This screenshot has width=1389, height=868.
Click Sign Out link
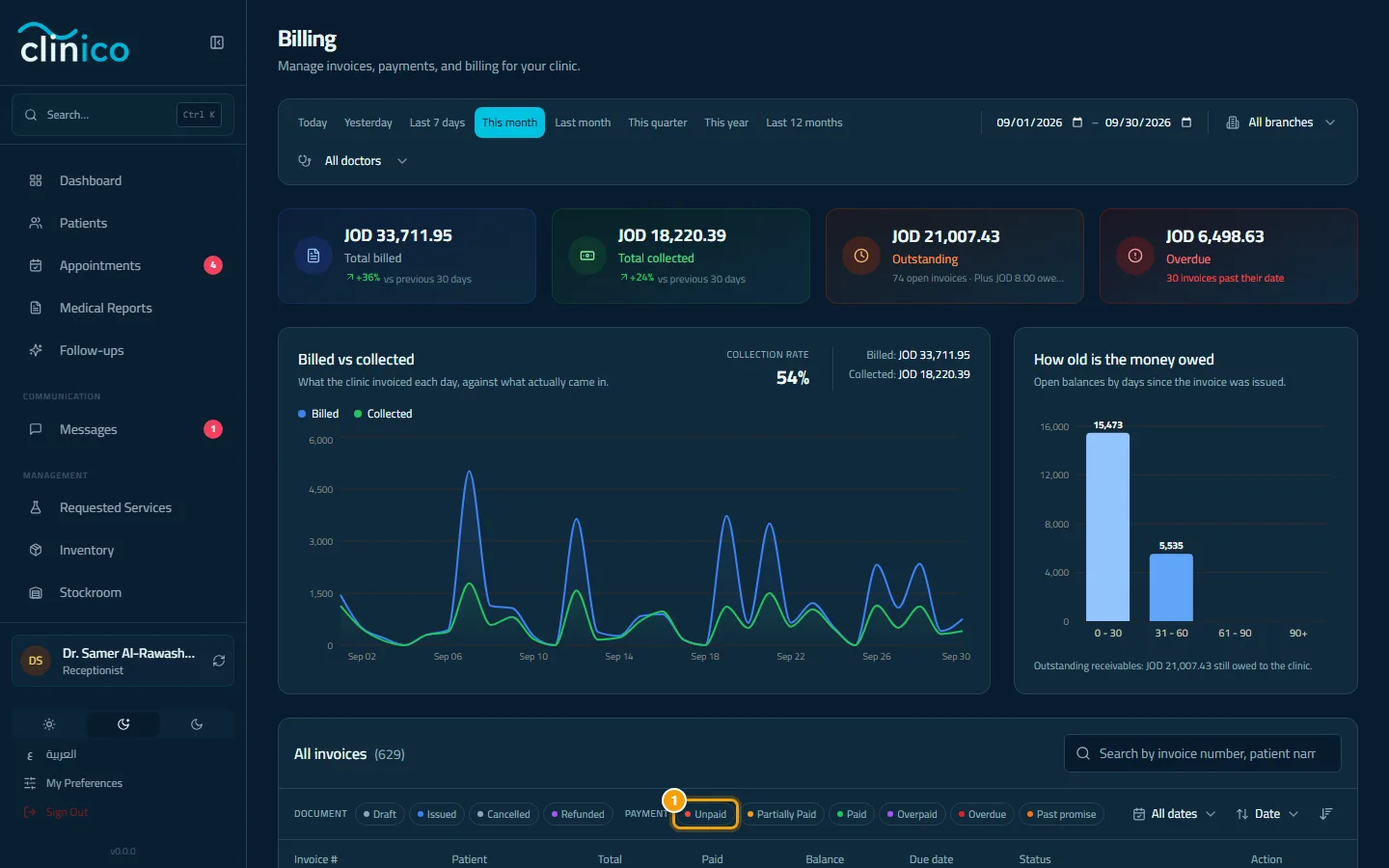click(x=57, y=812)
